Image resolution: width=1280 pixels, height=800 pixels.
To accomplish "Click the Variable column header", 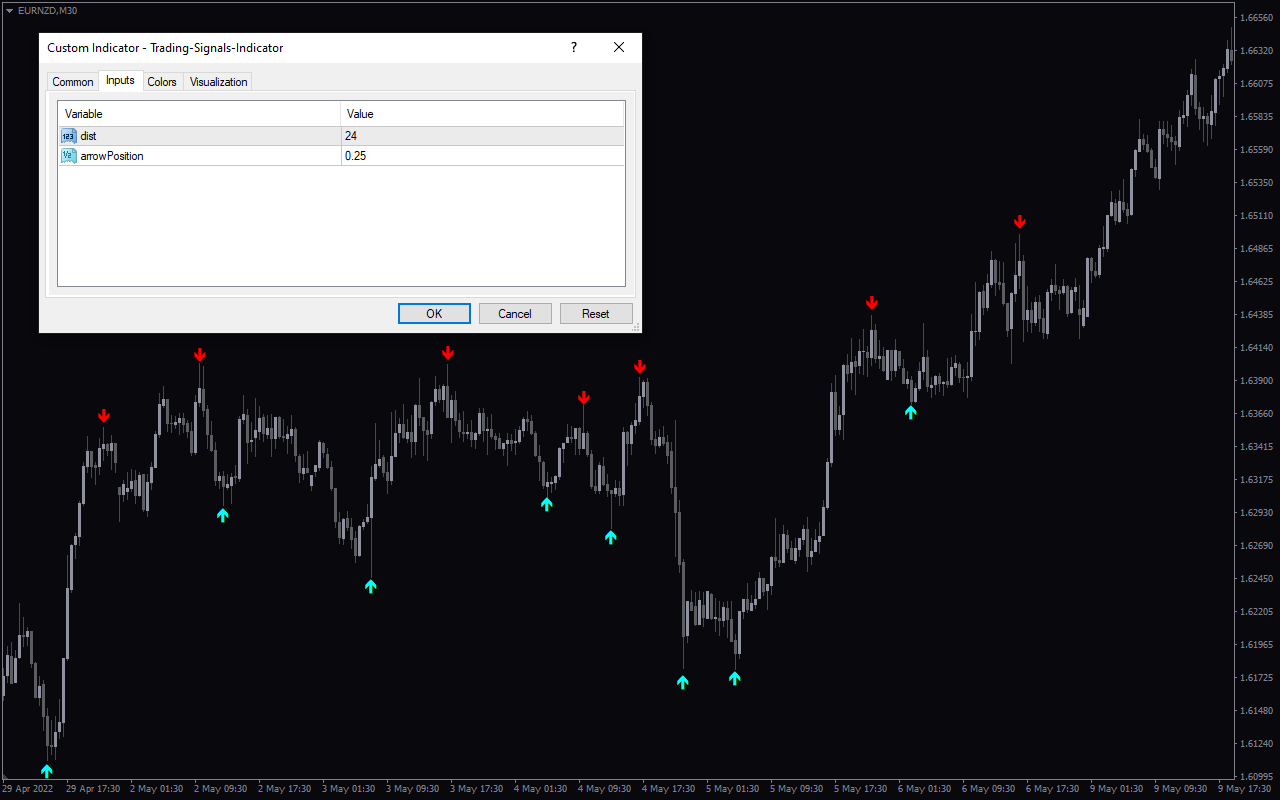I will click(x=199, y=114).
